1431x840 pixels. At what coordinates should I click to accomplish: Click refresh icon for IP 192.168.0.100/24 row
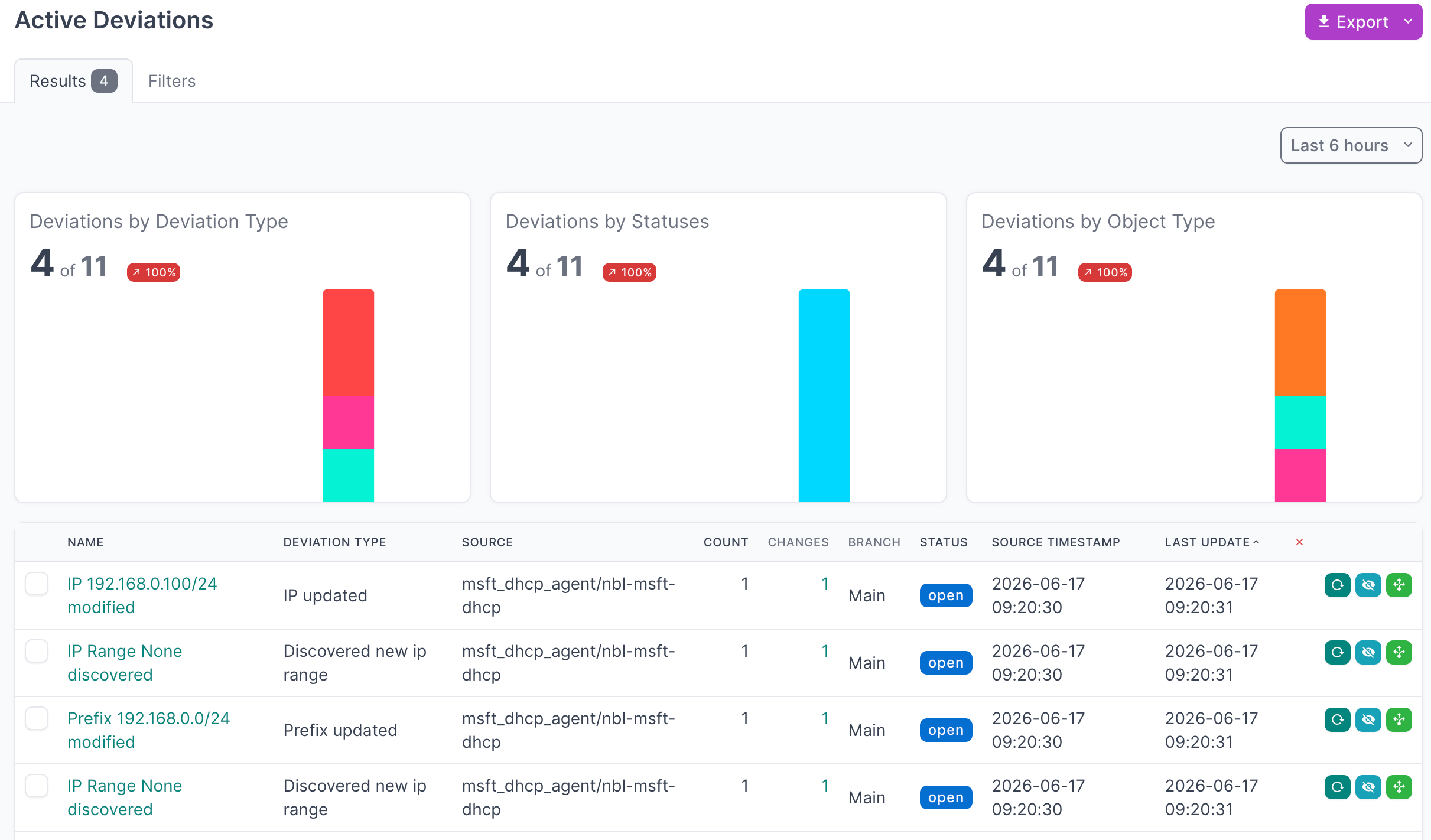click(x=1337, y=585)
